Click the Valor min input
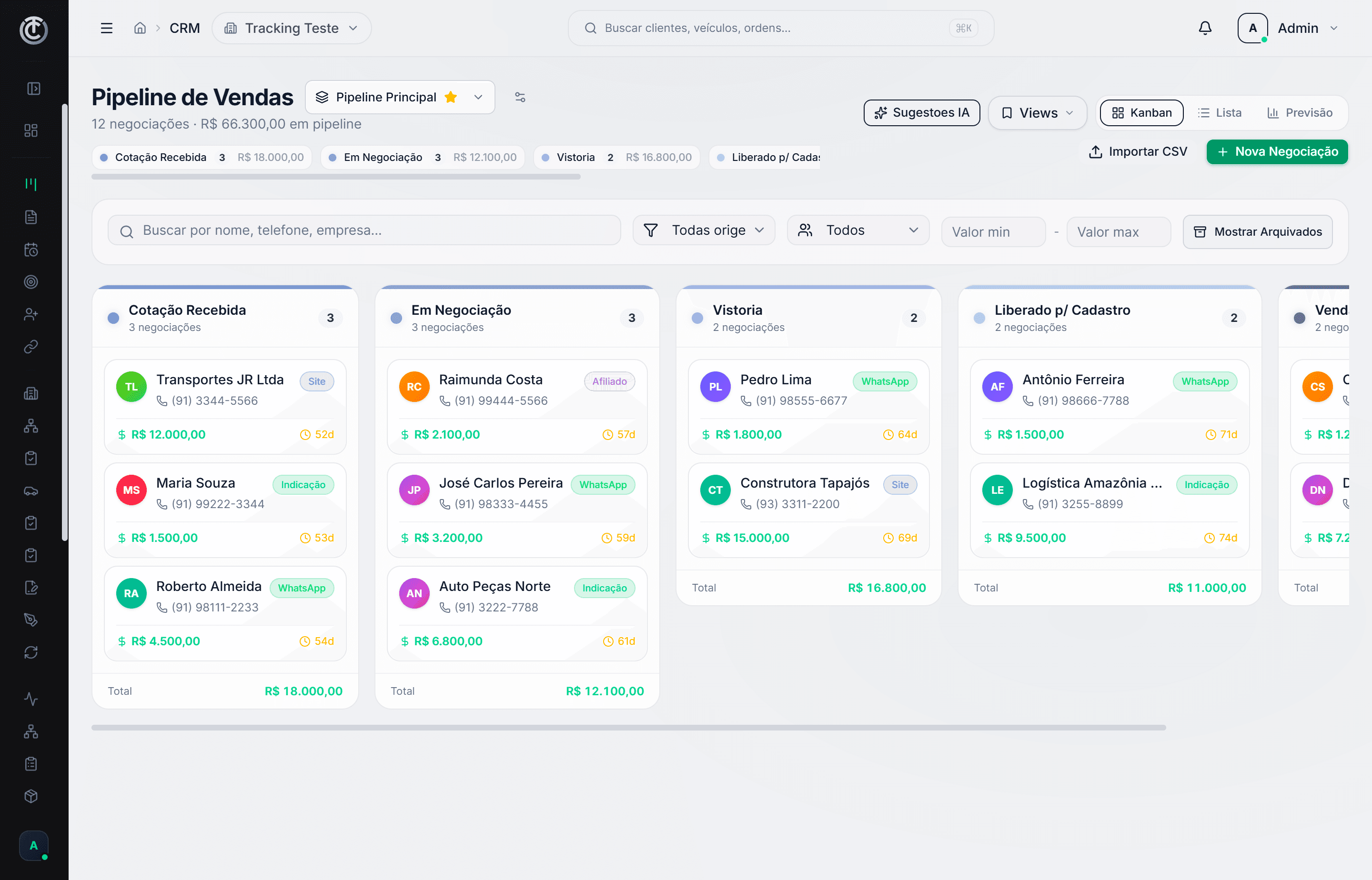 (994, 231)
